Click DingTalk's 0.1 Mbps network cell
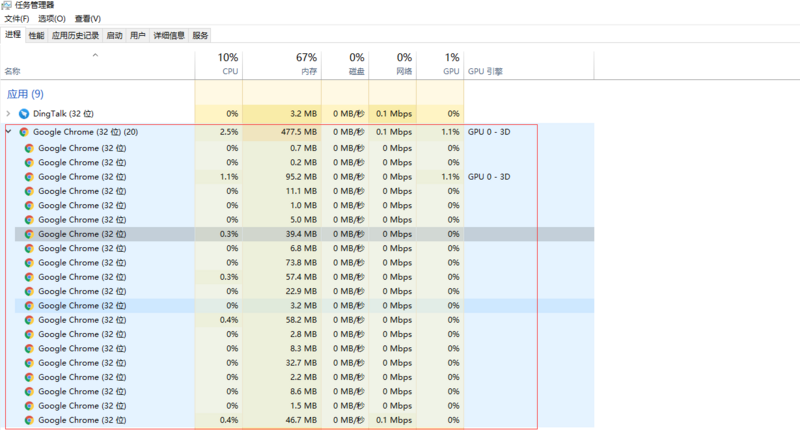The image size is (800, 430). tap(394, 114)
